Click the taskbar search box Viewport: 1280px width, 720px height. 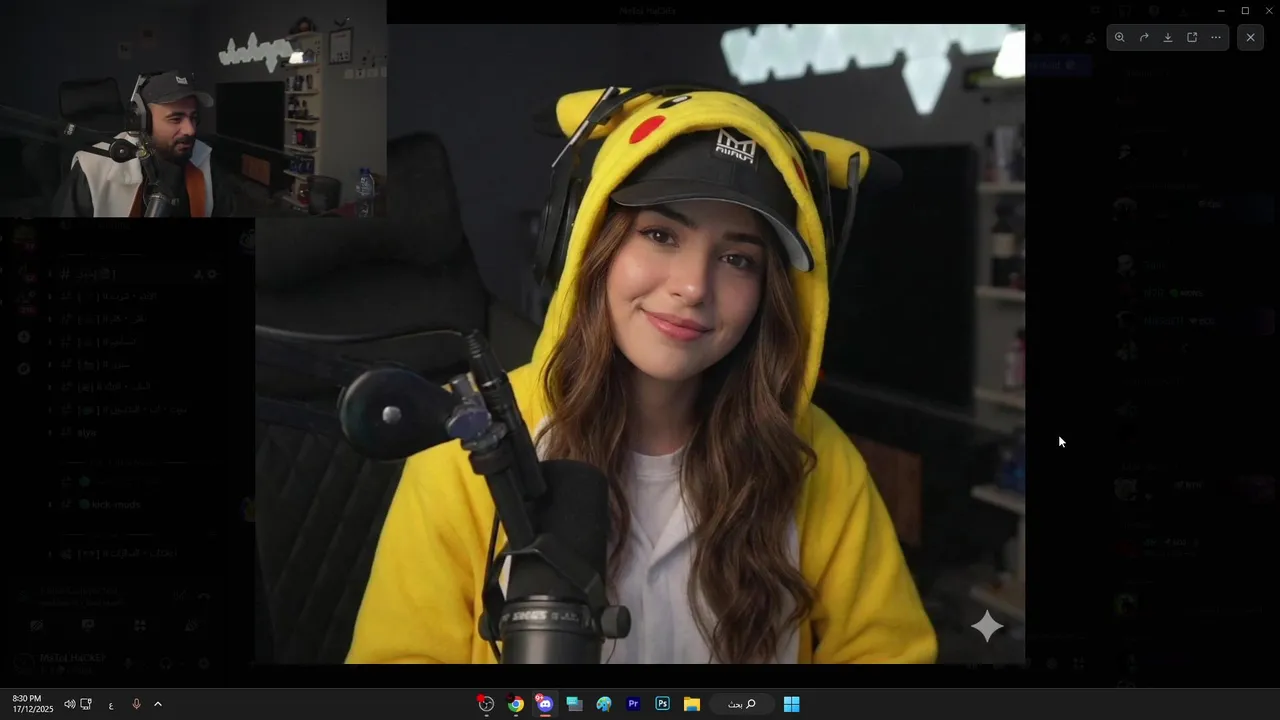[741, 704]
